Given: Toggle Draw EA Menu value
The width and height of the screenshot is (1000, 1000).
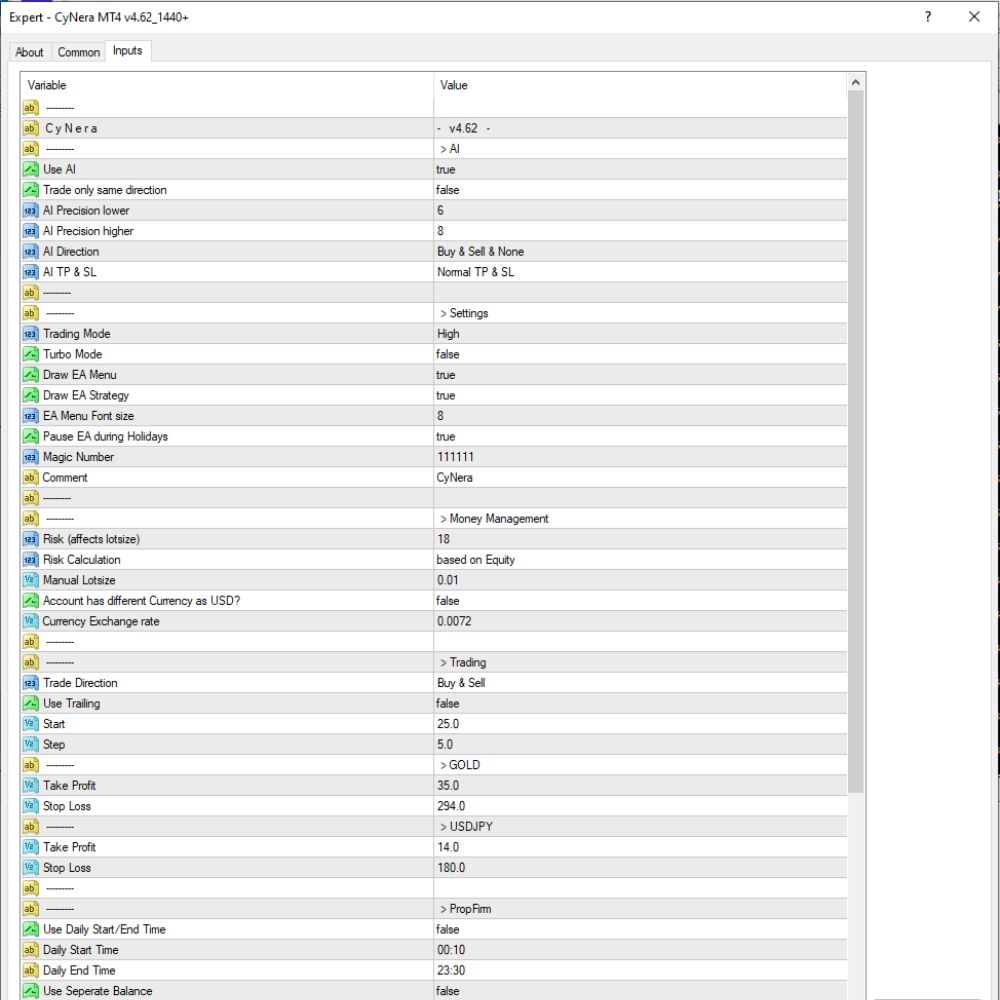Looking at the screenshot, I should click(640, 375).
